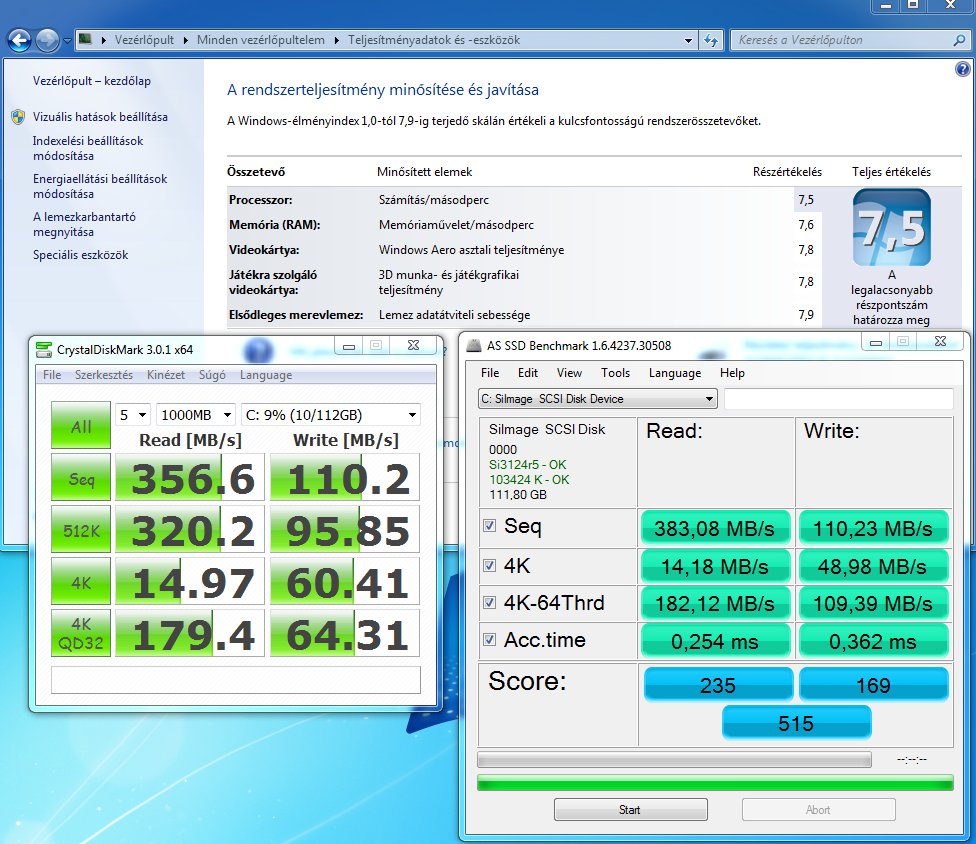Expand the arrow after Minden vezérlőpultelem breadcrumb
The image size is (976, 844).
tap(336, 40)
